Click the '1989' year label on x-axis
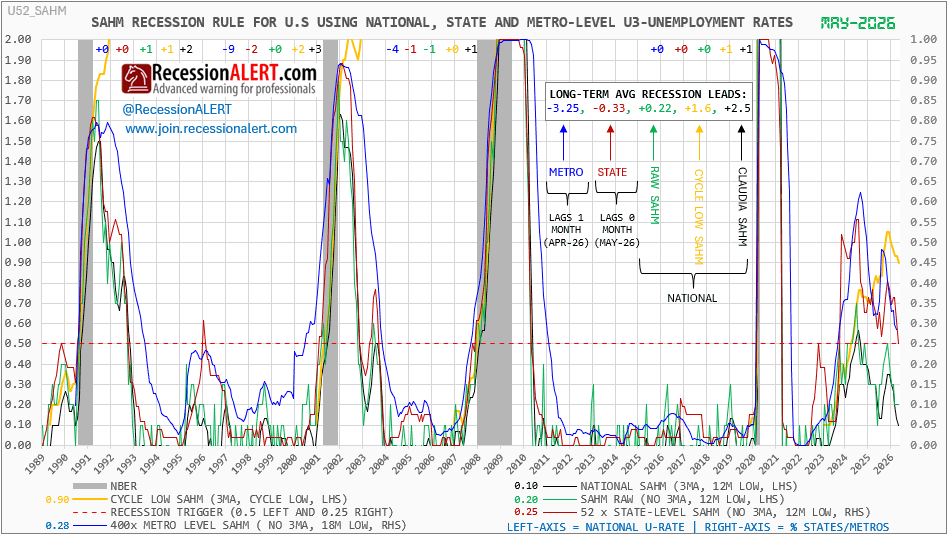948x535 pixels. point(34,464)
